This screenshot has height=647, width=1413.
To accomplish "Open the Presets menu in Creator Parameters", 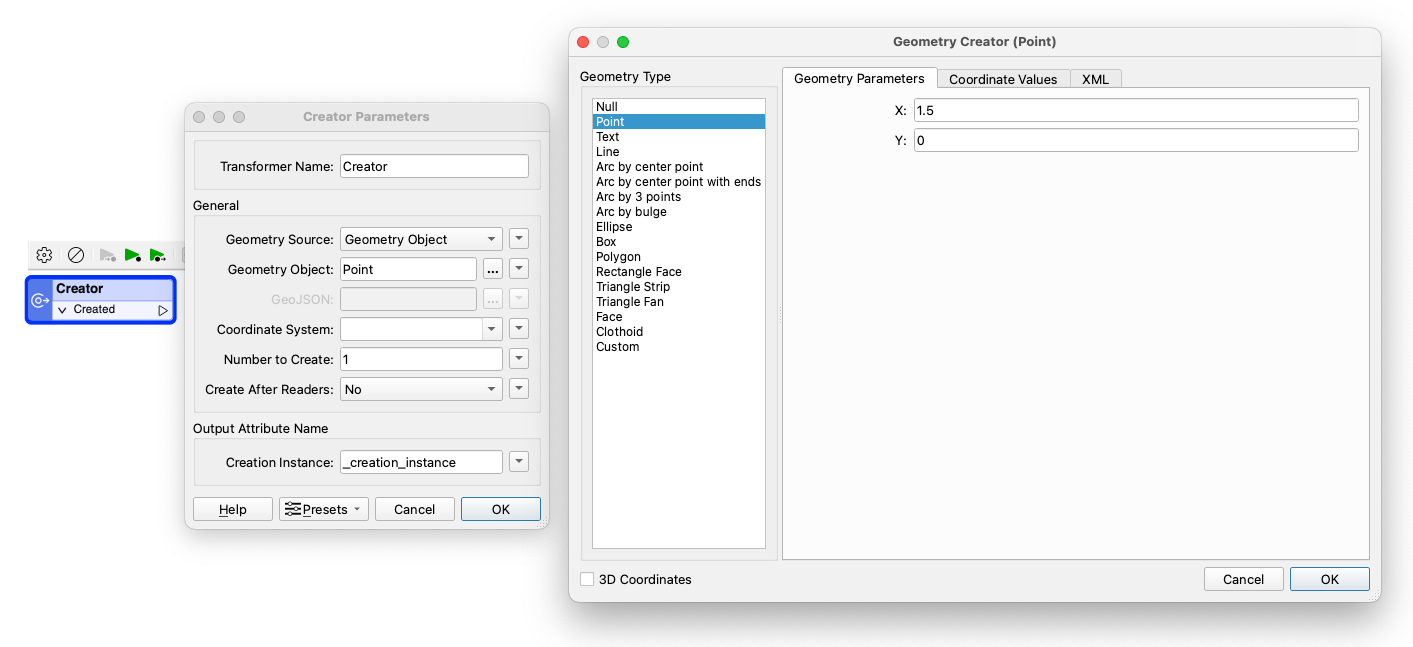I will (325, 509).
